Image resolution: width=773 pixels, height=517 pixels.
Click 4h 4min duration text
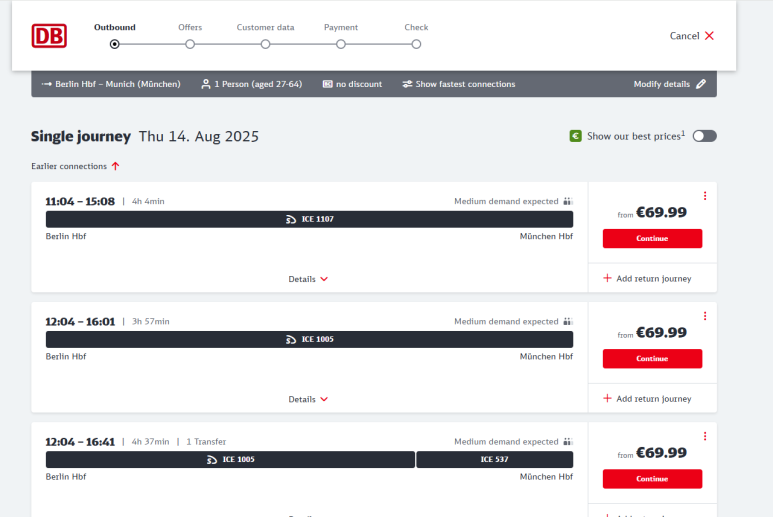click(x=148, y=201)
